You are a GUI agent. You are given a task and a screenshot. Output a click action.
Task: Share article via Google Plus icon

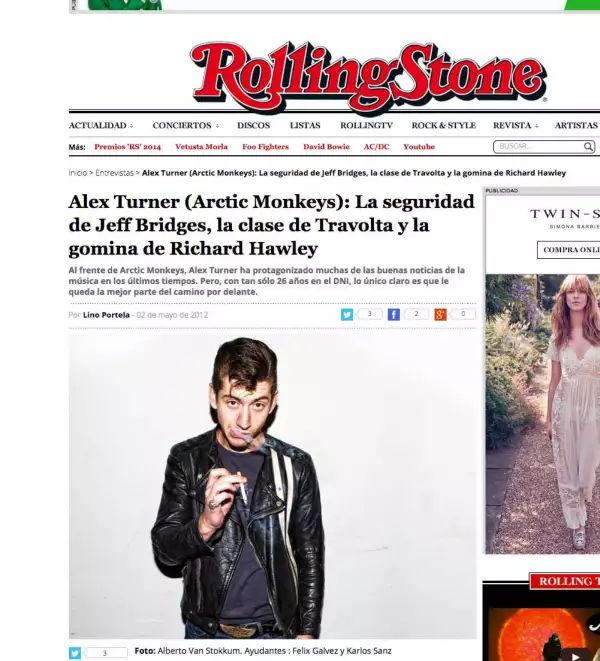click(x=440, y=314)
